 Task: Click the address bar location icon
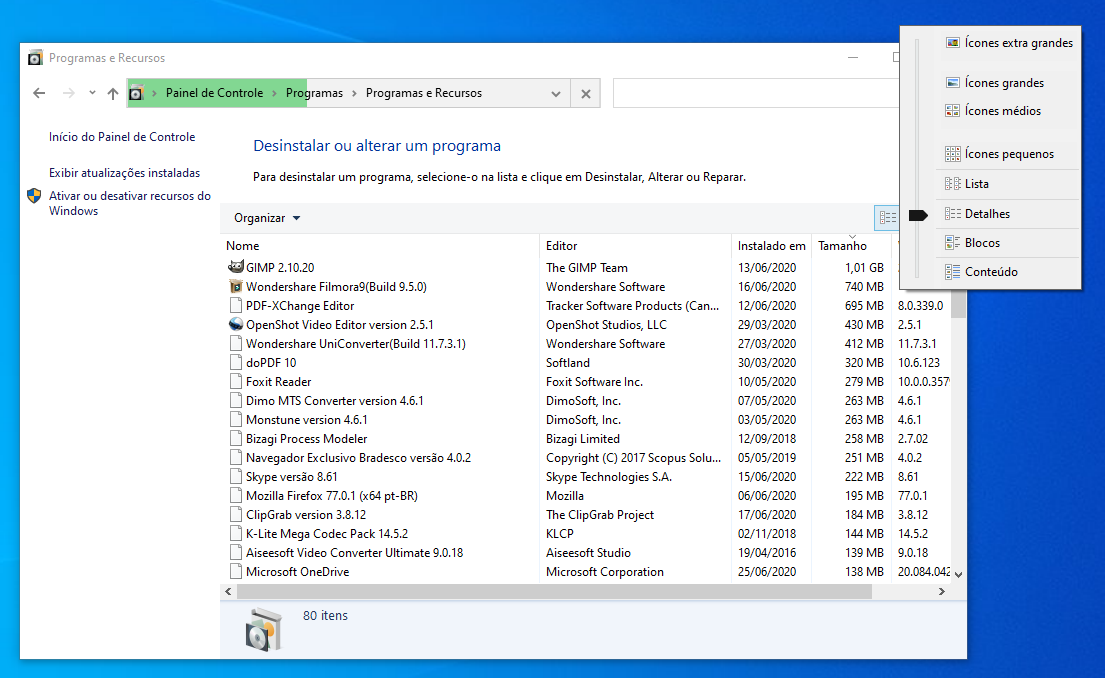point(136,93)
